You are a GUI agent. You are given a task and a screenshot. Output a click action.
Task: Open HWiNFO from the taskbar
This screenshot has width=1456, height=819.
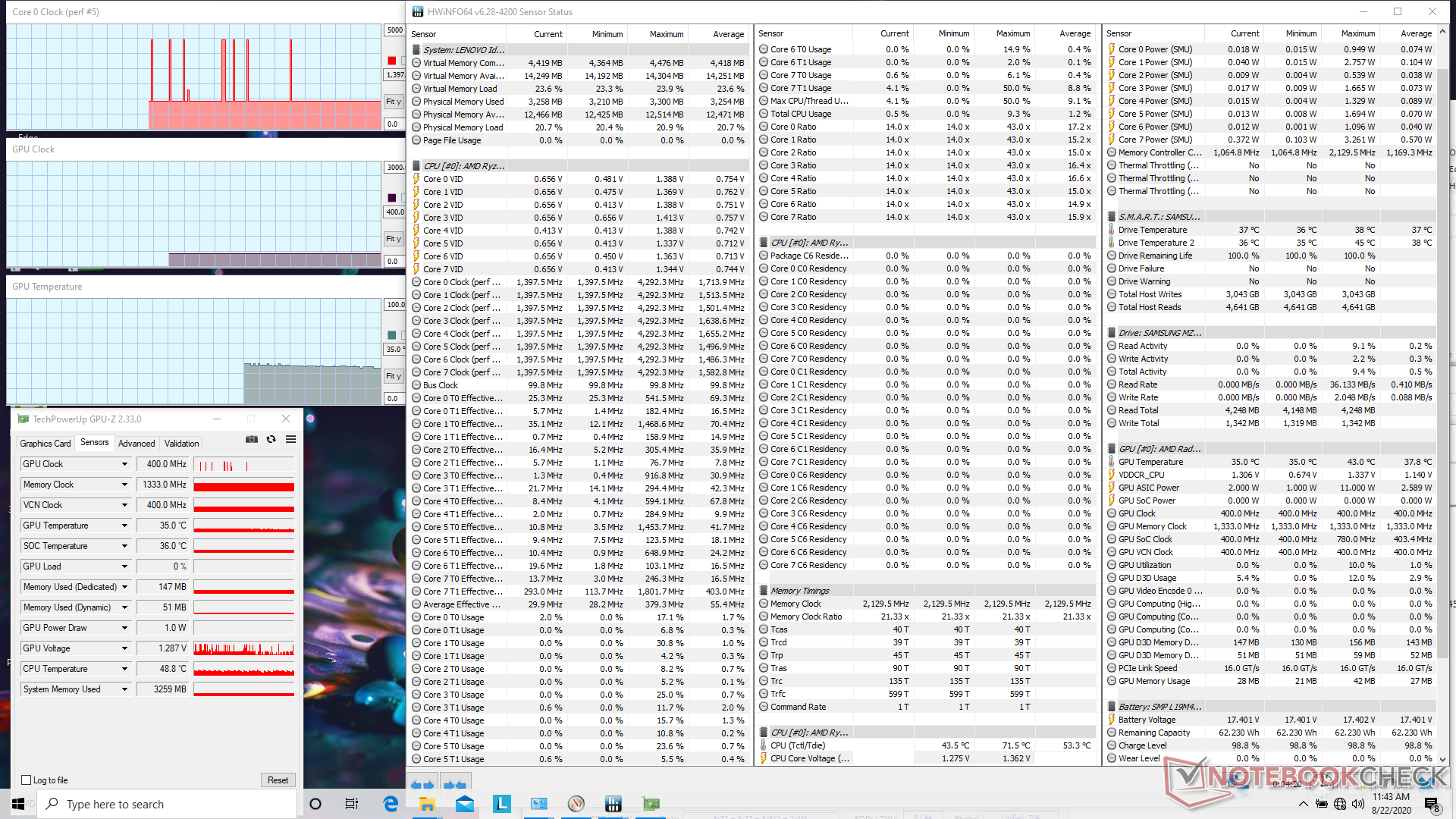(x=613, y=804)
